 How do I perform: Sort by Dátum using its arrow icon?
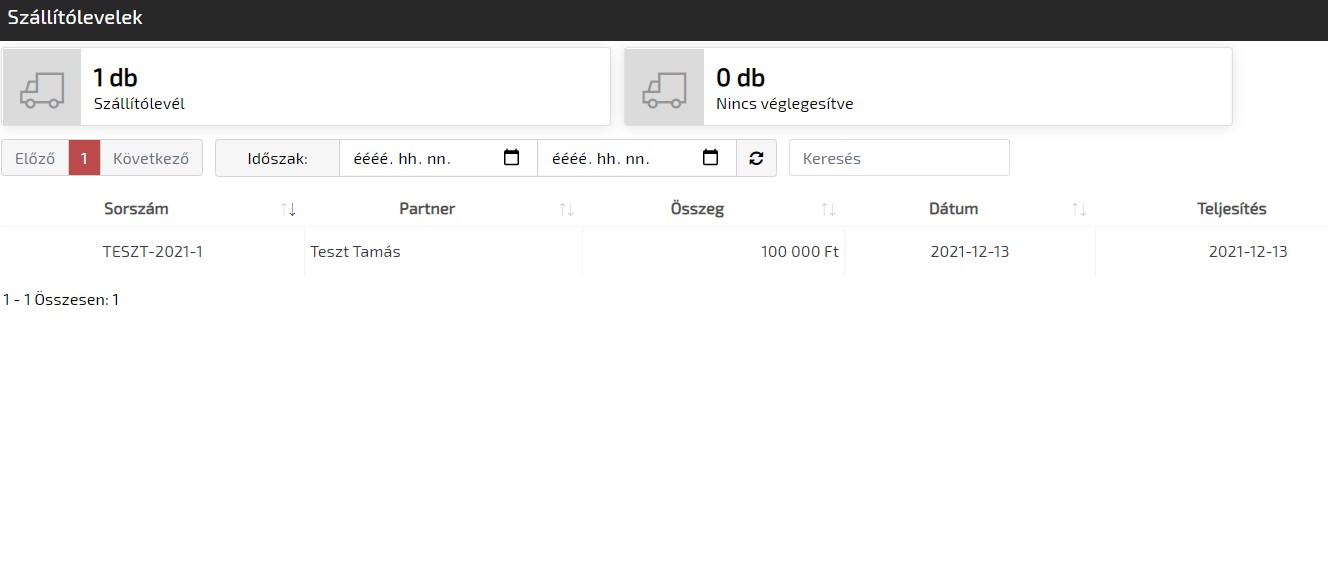pos(1079,209)
